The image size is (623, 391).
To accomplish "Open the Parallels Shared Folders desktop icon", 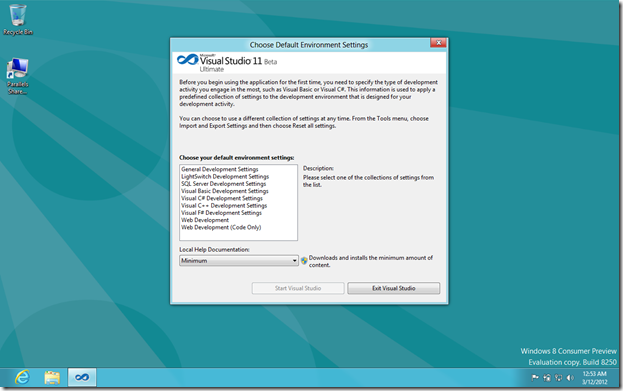I will click(17, 76).
